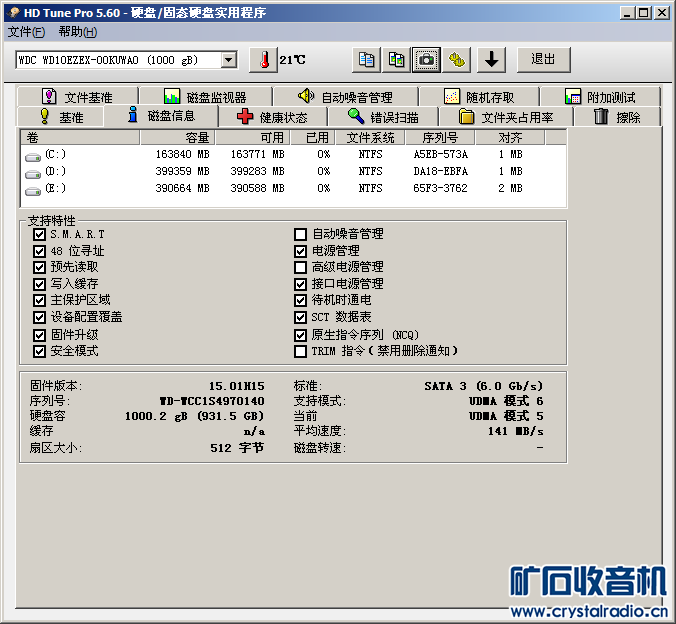Click the 文件系统 column header
The image size is (676, 624).
click(370, 138)
